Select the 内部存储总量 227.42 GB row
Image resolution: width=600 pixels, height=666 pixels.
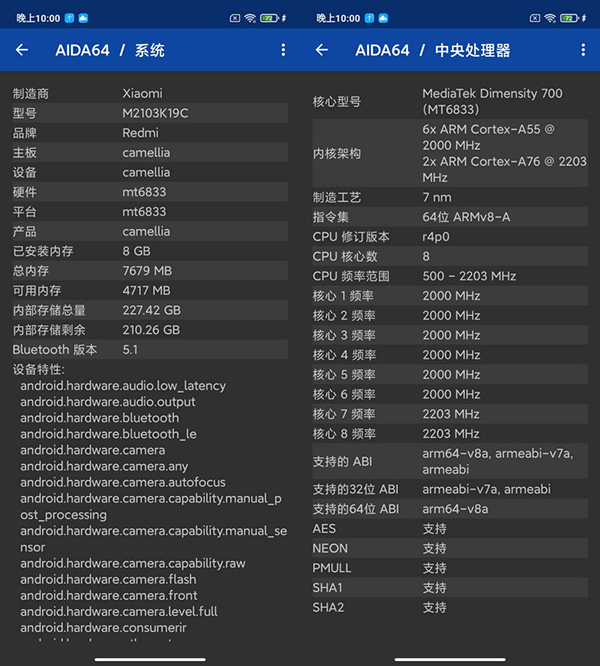pyautogui.click(x=150, y=310)
